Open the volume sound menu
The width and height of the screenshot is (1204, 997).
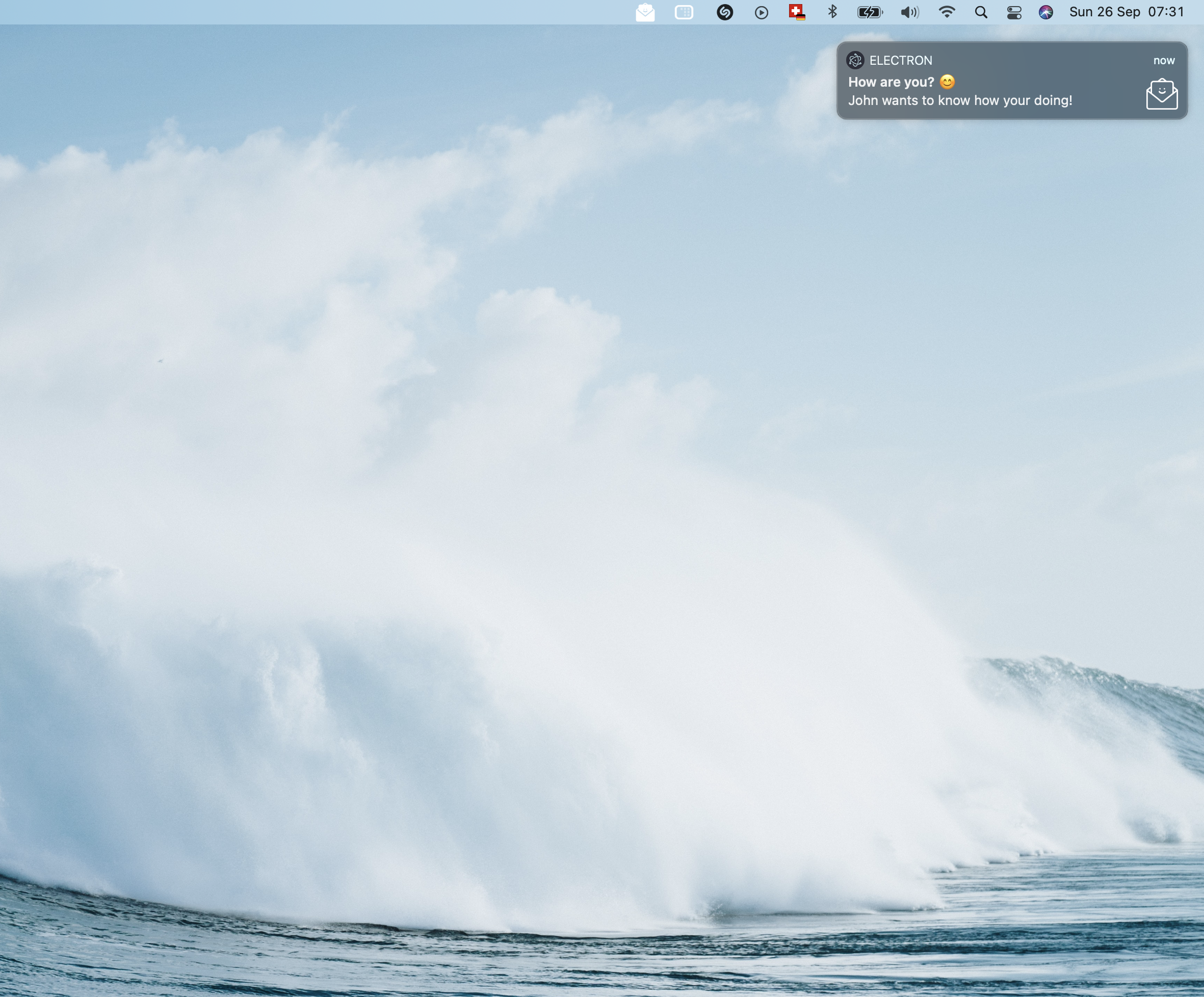[909, 12]
